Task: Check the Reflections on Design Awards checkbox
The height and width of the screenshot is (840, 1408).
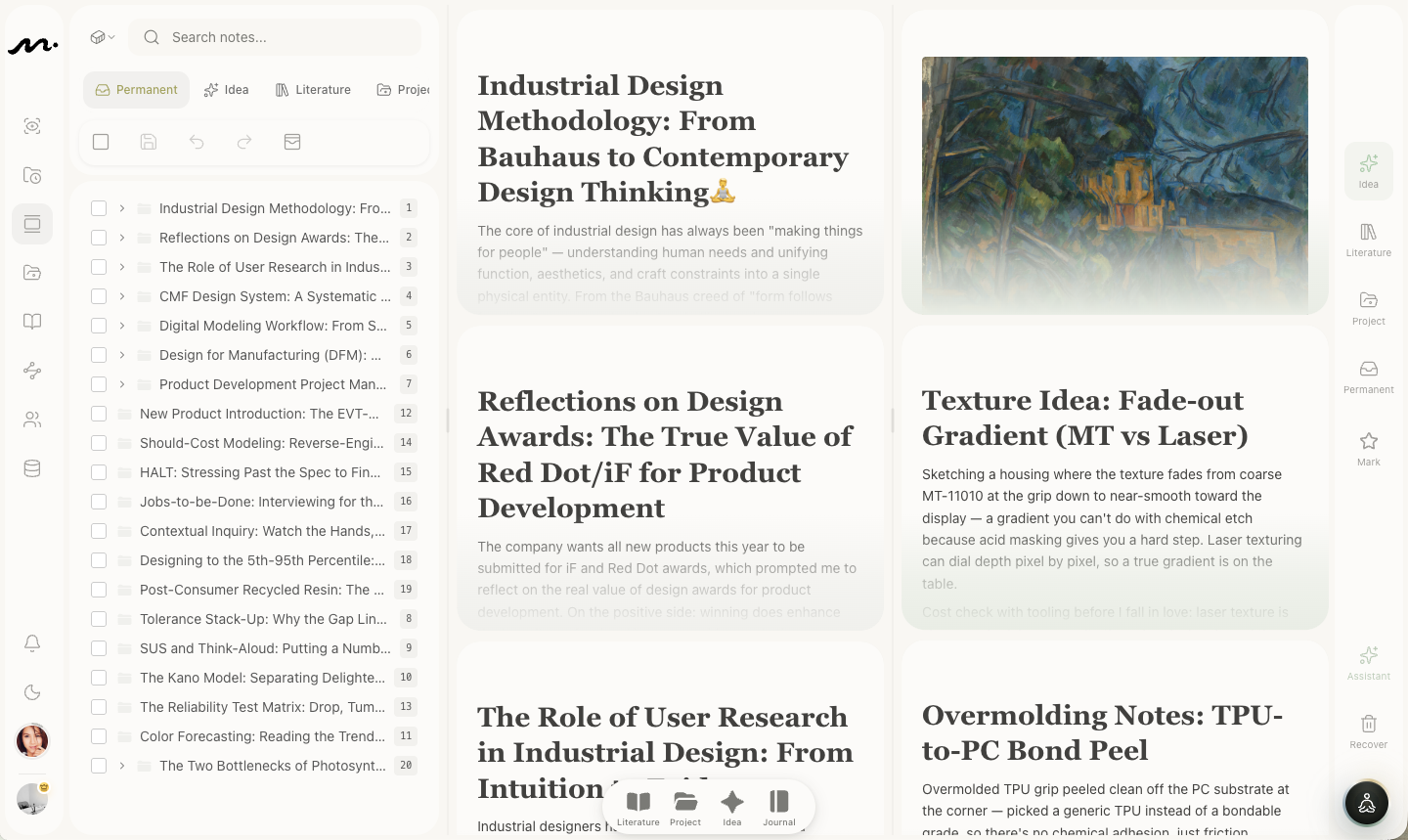Action: [x=99, y=238]
